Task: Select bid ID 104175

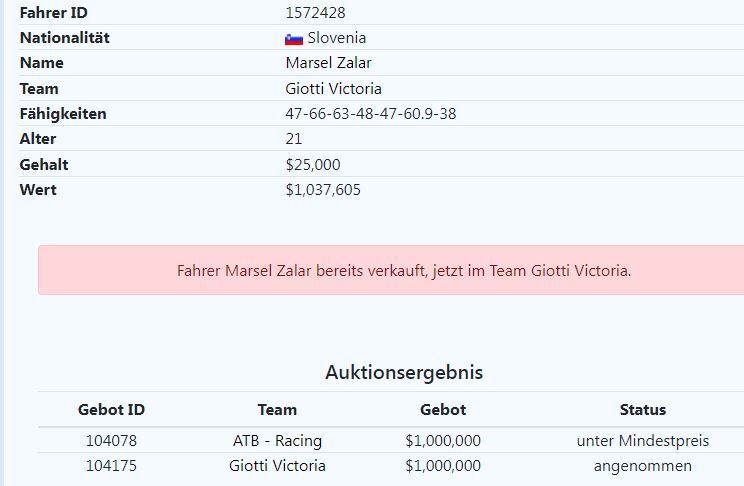Action: (x=111, y=466)
